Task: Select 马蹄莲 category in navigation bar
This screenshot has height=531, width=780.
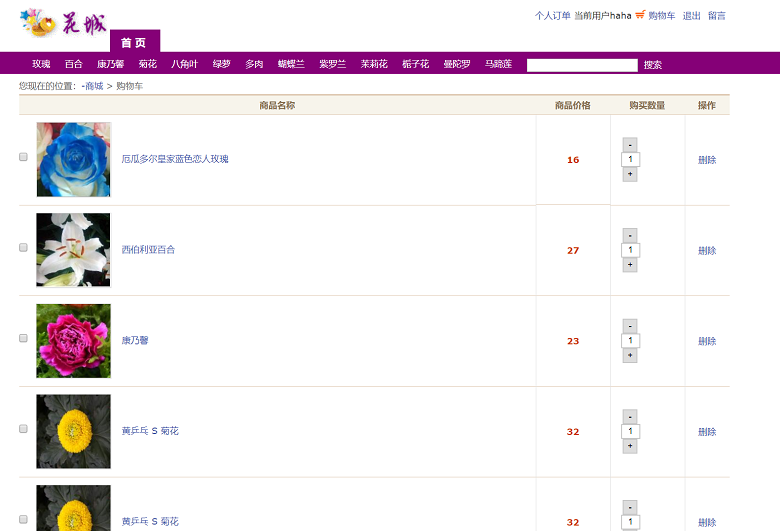Action: tap(498, 64)
